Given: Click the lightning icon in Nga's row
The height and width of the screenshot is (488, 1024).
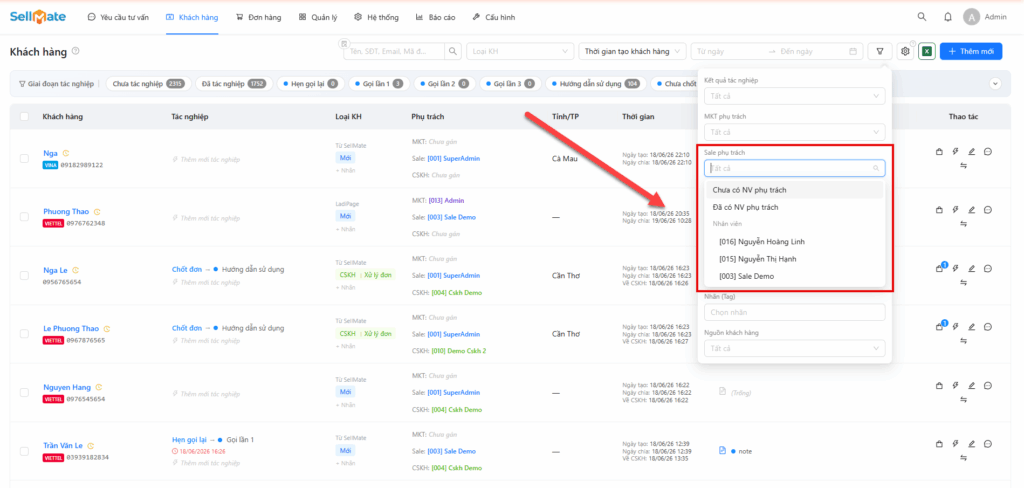Looking at the screenshot, I should click(955, 152).
